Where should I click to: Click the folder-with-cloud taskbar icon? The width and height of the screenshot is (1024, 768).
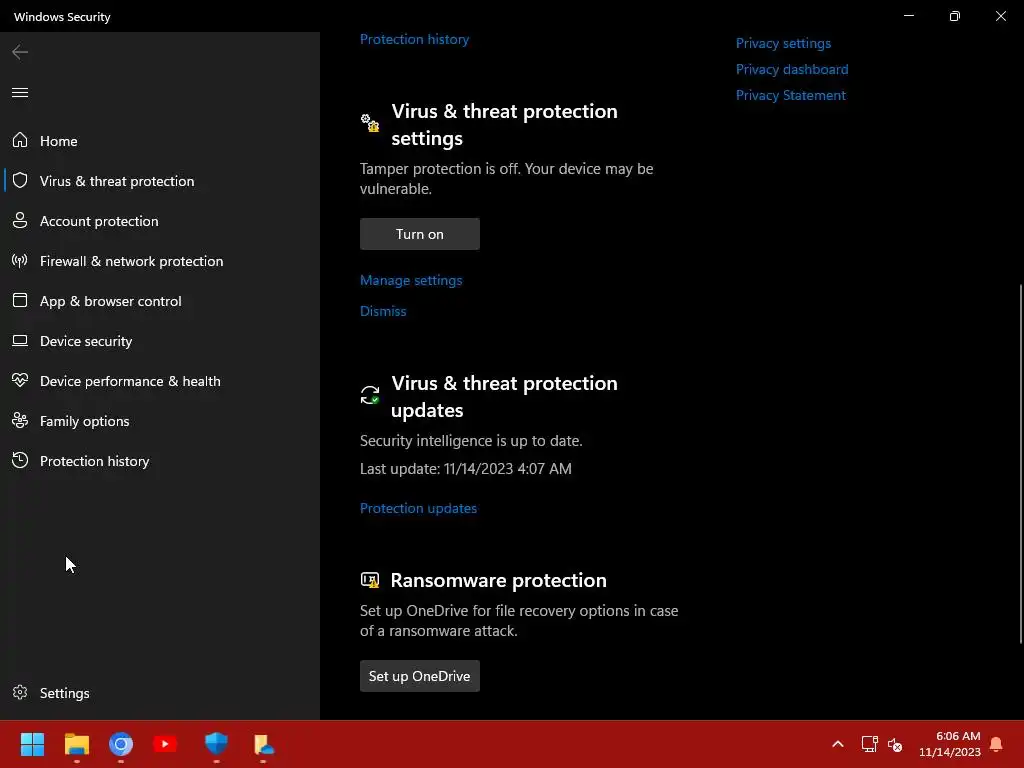click(x=263, y=744)
